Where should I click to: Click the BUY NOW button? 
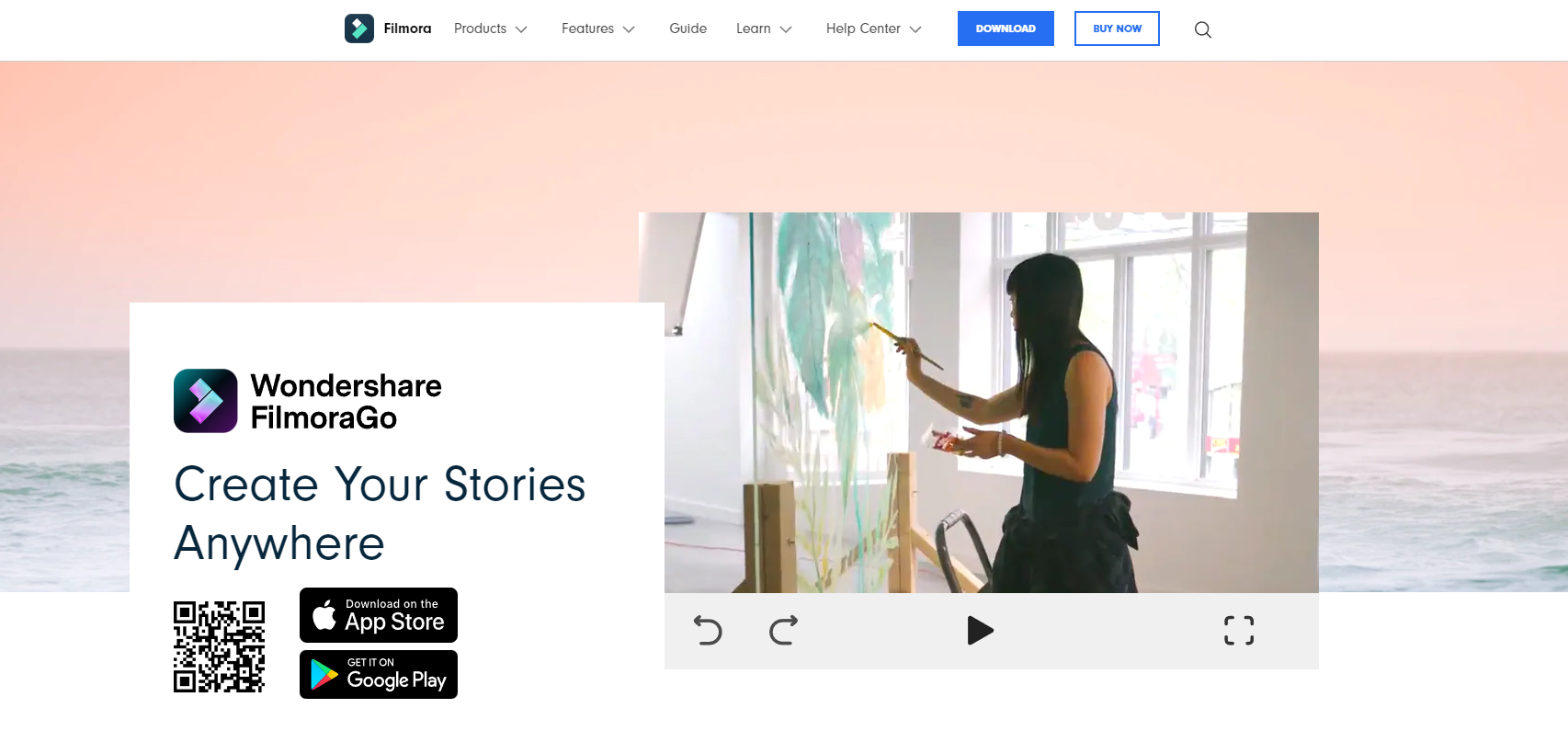[x=1117, y=29]
